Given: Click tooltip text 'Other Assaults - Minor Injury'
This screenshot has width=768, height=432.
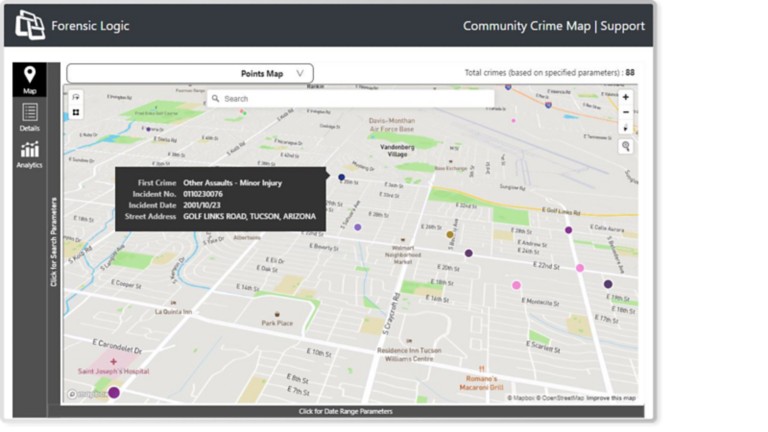Looking at the screenshot, I should click(233, 183).
